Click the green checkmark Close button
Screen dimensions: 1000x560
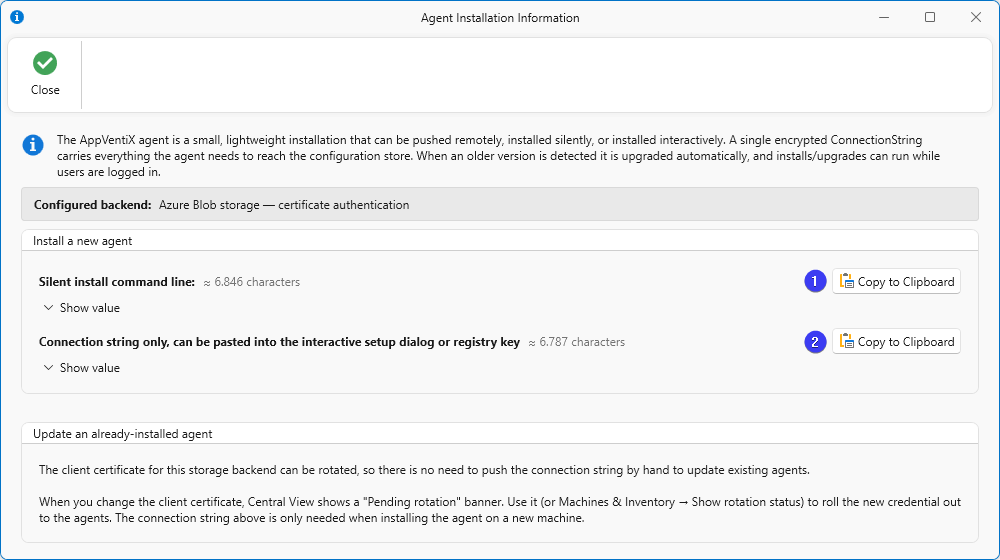[x=45, y=74]
